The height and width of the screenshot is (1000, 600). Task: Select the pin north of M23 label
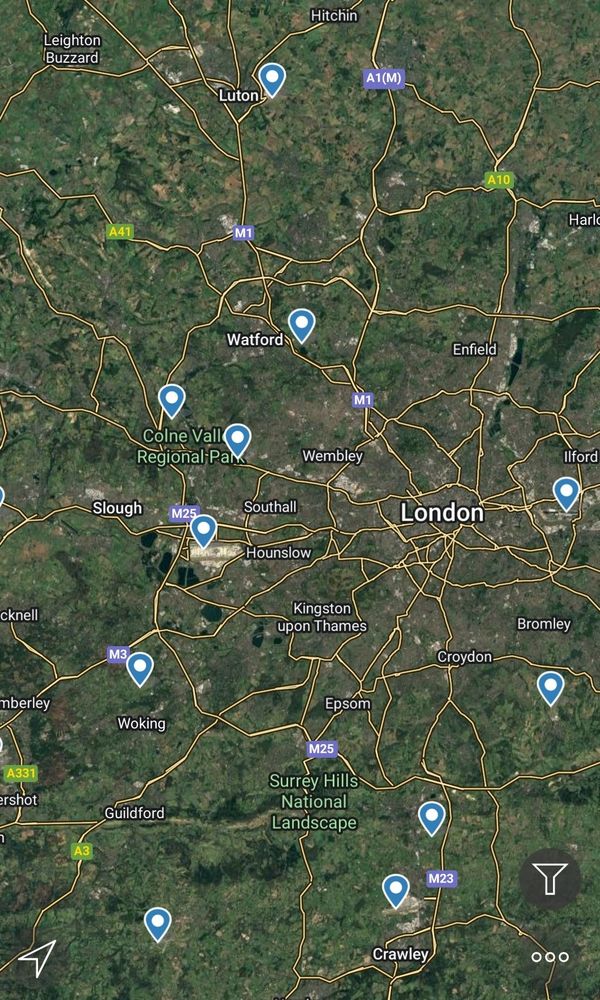[x=432, y=819]
